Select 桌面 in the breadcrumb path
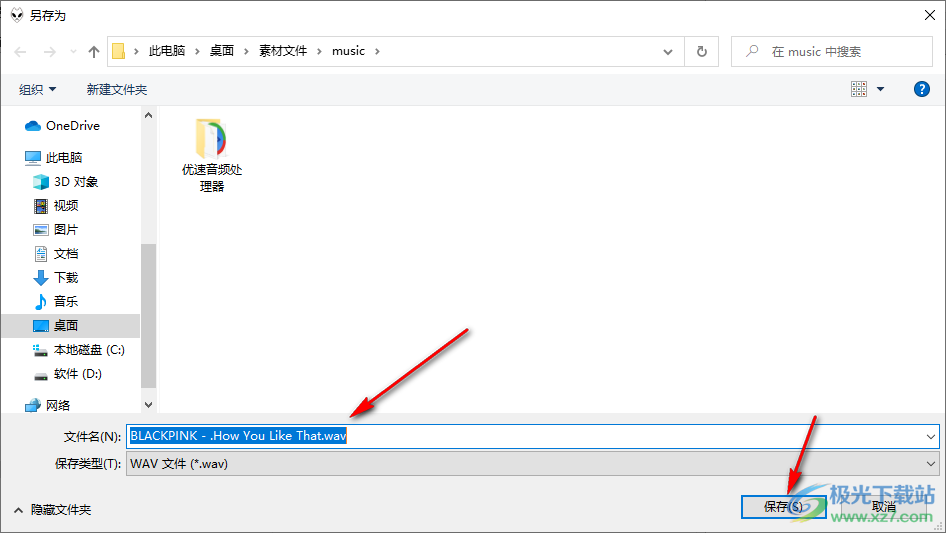Screen dimensions: 946x533 (221, 51)
